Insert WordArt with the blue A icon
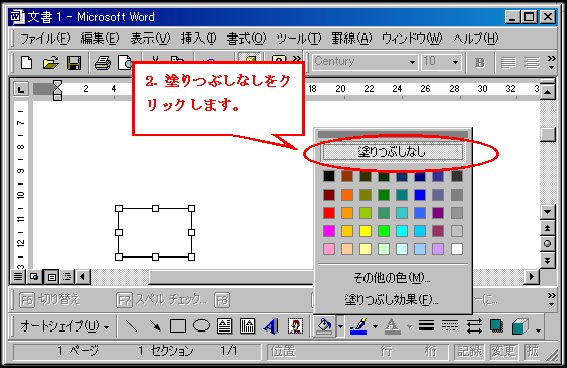Image resolution: width=567 pixels, height=368 pixels. 271,326
